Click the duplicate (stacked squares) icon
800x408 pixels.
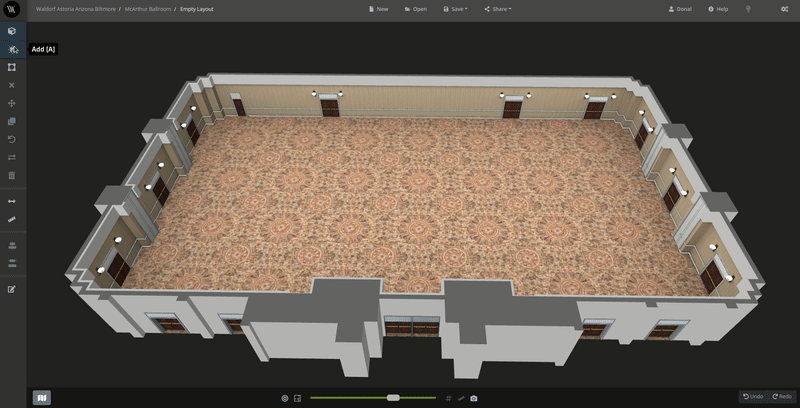[x=12, y=121]
